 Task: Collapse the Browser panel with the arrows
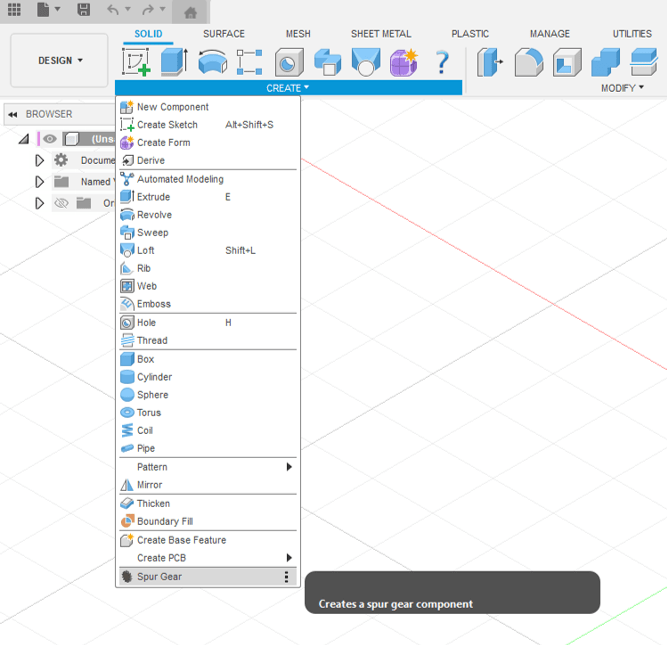click(x=13, y=114)
